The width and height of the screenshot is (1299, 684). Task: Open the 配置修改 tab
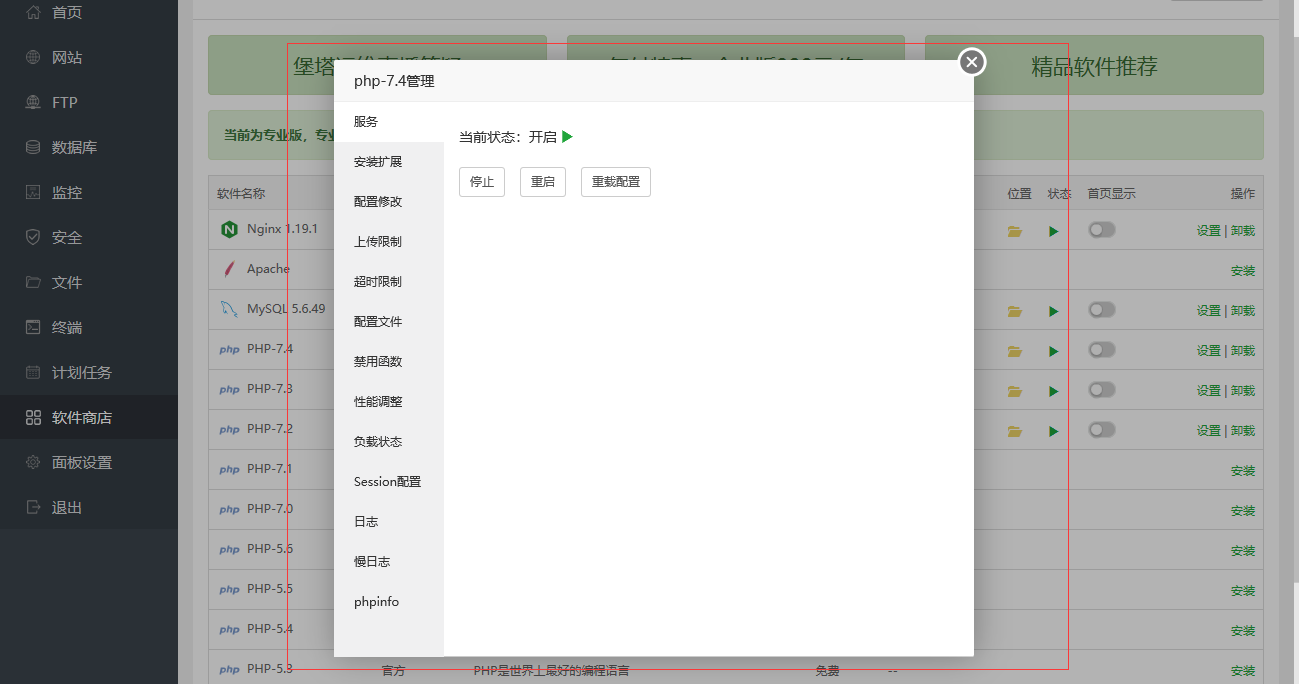point(389,202)
